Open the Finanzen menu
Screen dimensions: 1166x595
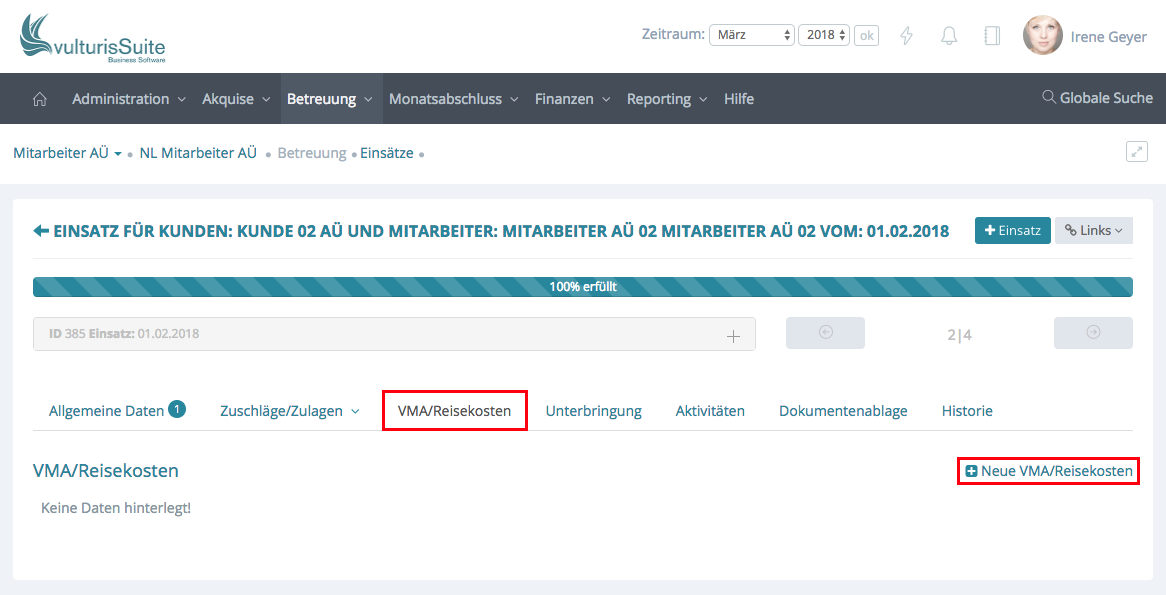pyautogui.click(x=572, y=99)
